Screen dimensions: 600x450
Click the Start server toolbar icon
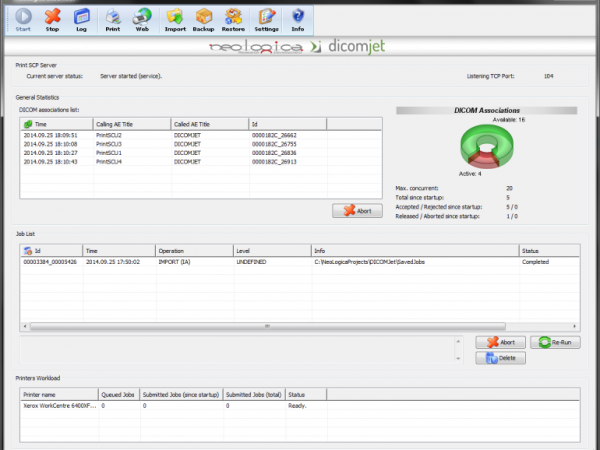24,19
